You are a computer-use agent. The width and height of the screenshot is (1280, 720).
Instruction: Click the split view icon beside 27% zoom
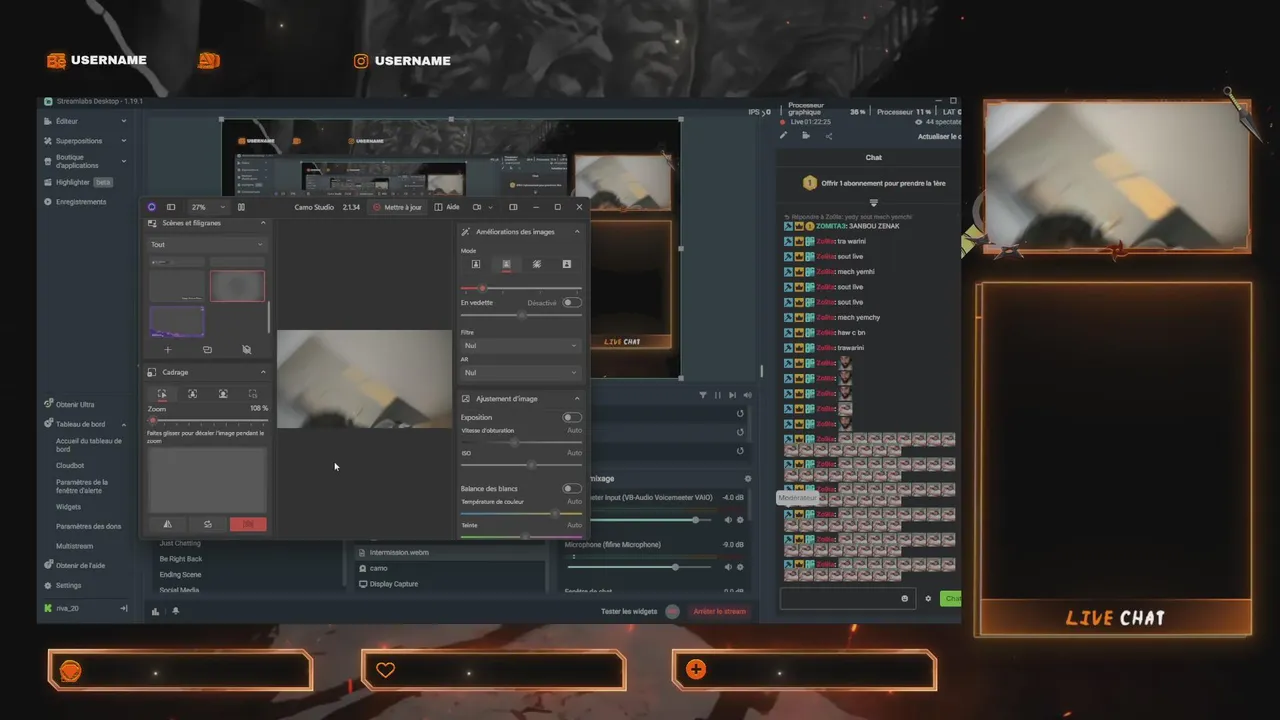click(x=241, y=207)
